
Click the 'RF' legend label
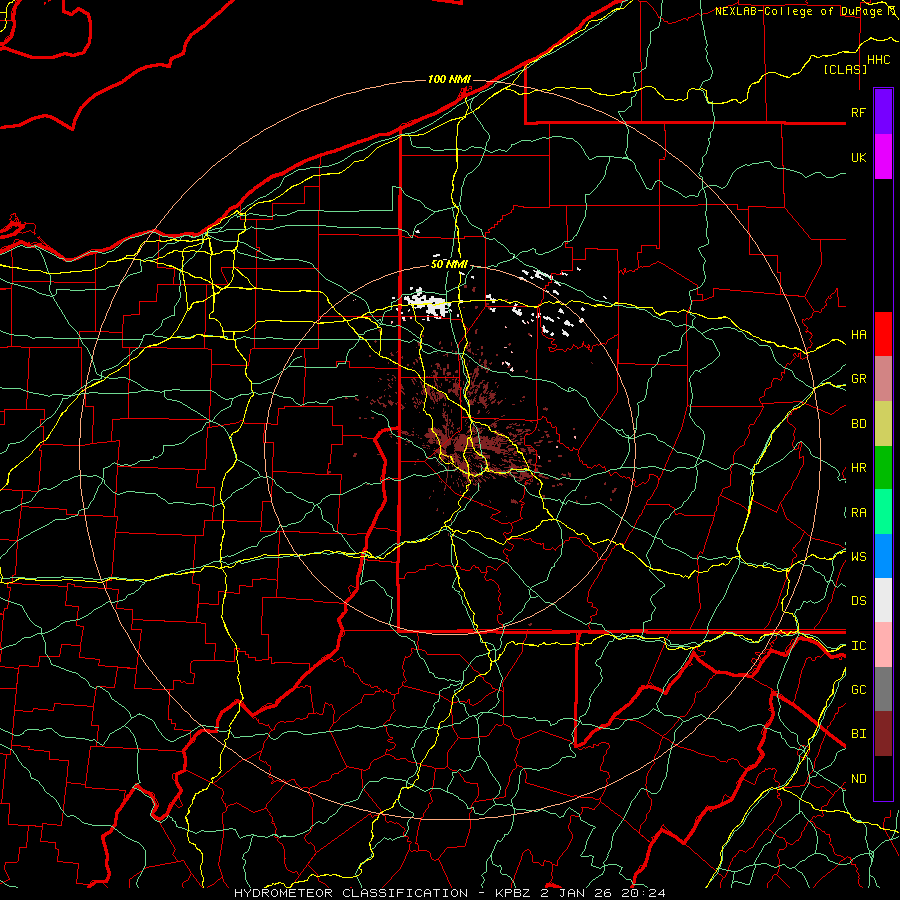click(x=858, y=112)
